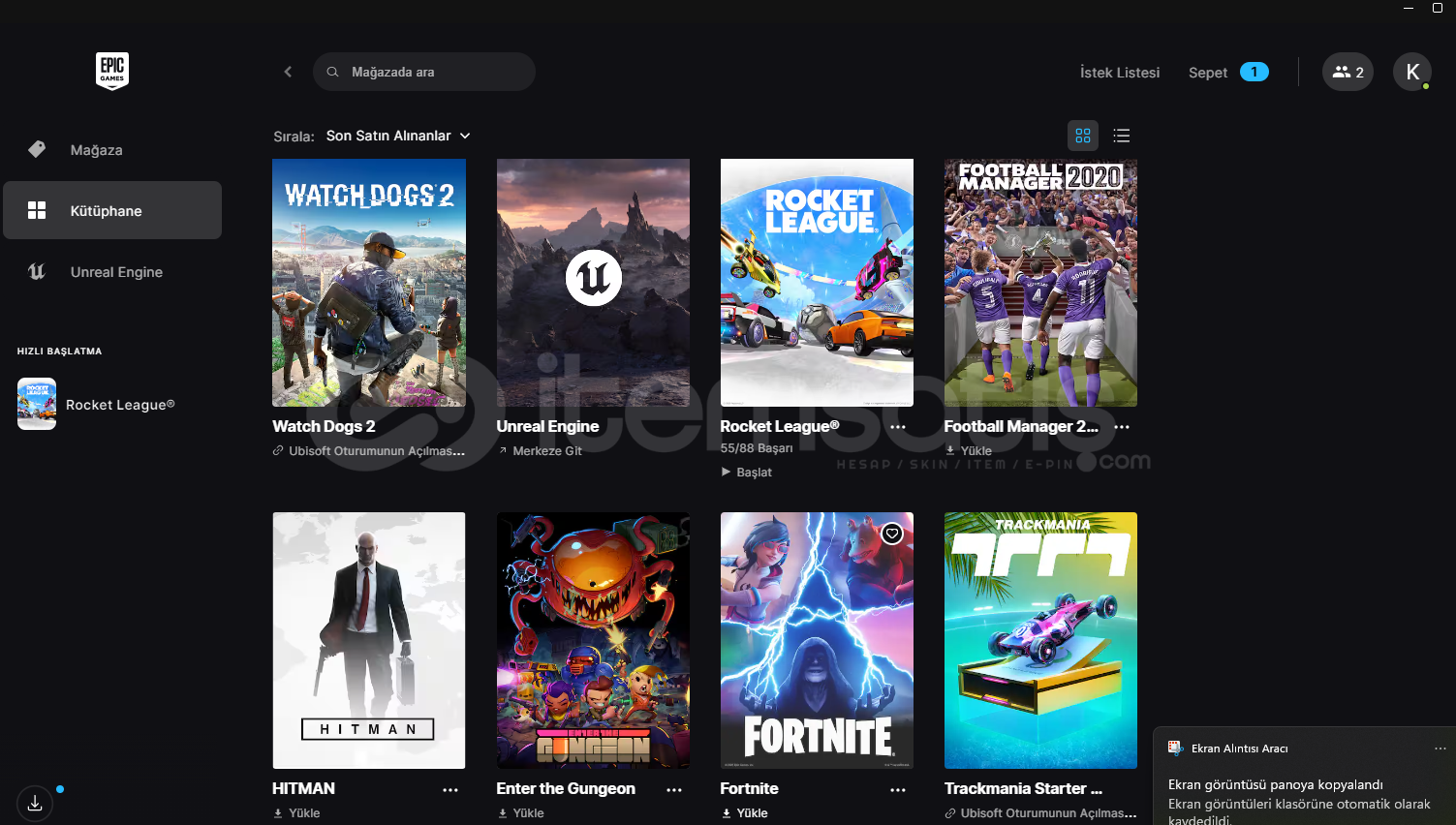Open the friends list icon
This screenshot has height=825, width=1456.
[1348, 72]
